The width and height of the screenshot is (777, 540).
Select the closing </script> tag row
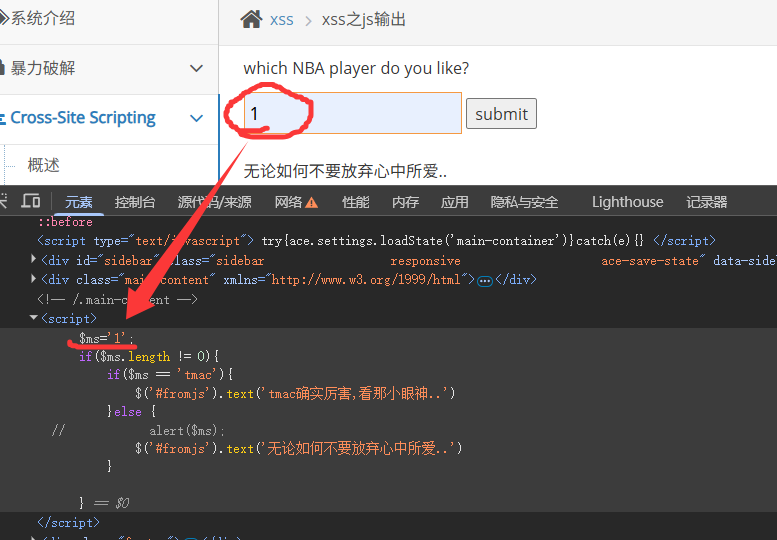[x=68, y=523]
